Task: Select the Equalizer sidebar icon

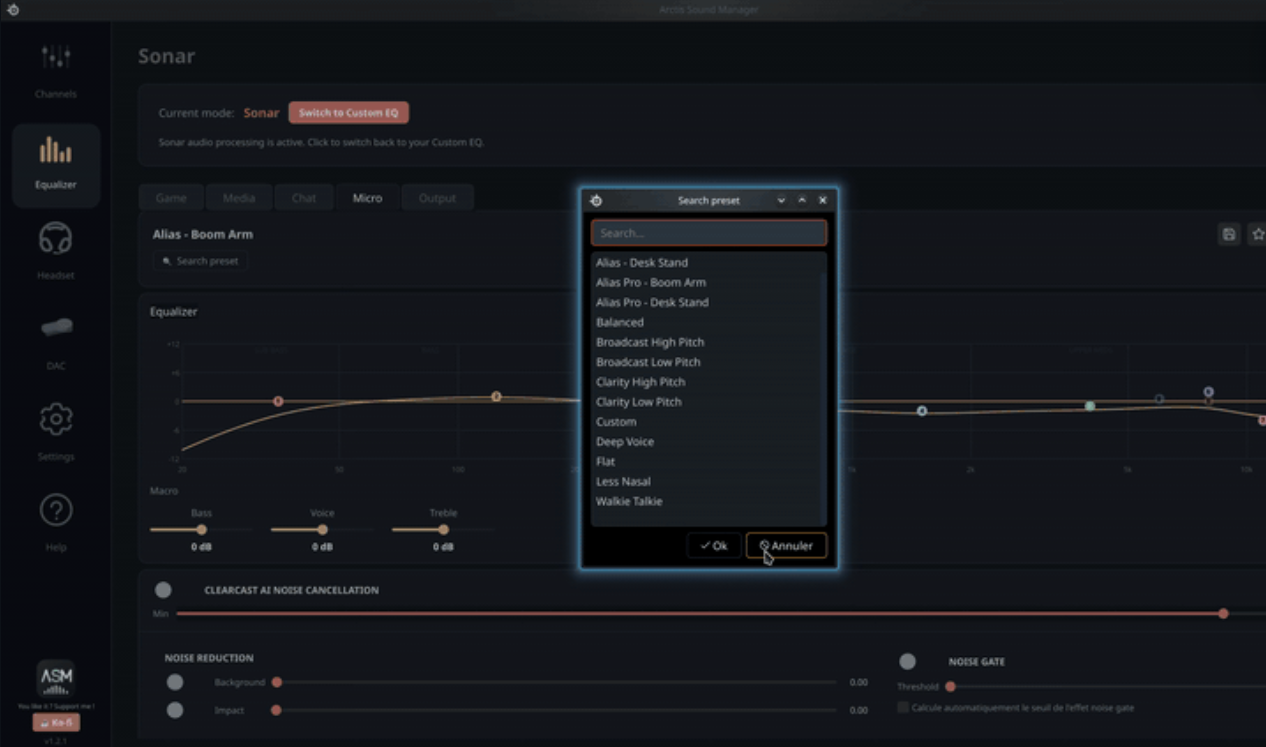Action: (x=56, y=165)
